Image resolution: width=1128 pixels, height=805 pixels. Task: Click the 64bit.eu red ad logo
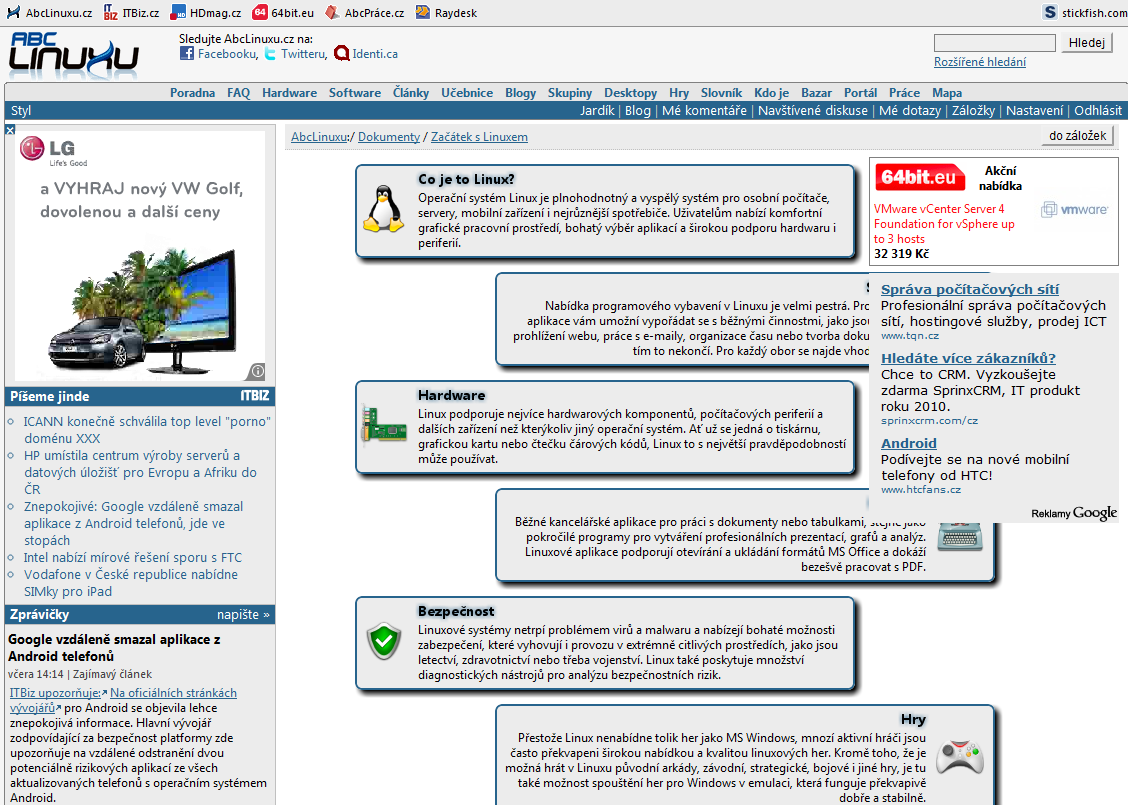pyautogui.click(x=919, y=177)
